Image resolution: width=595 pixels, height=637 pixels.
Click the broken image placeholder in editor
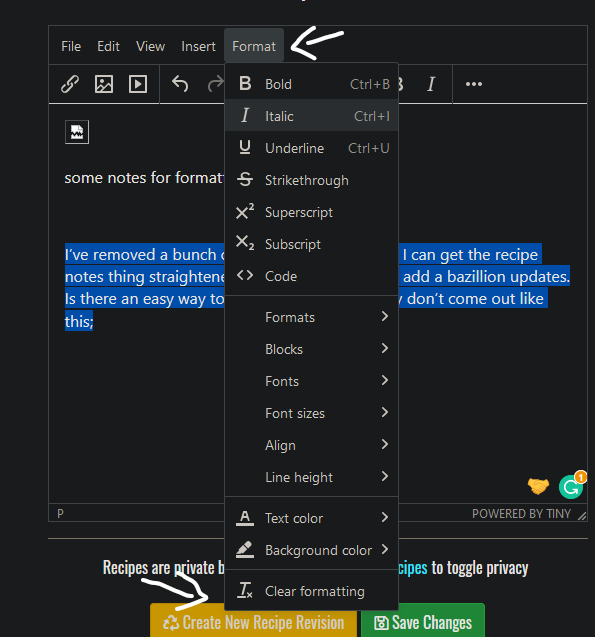[77, 132]
